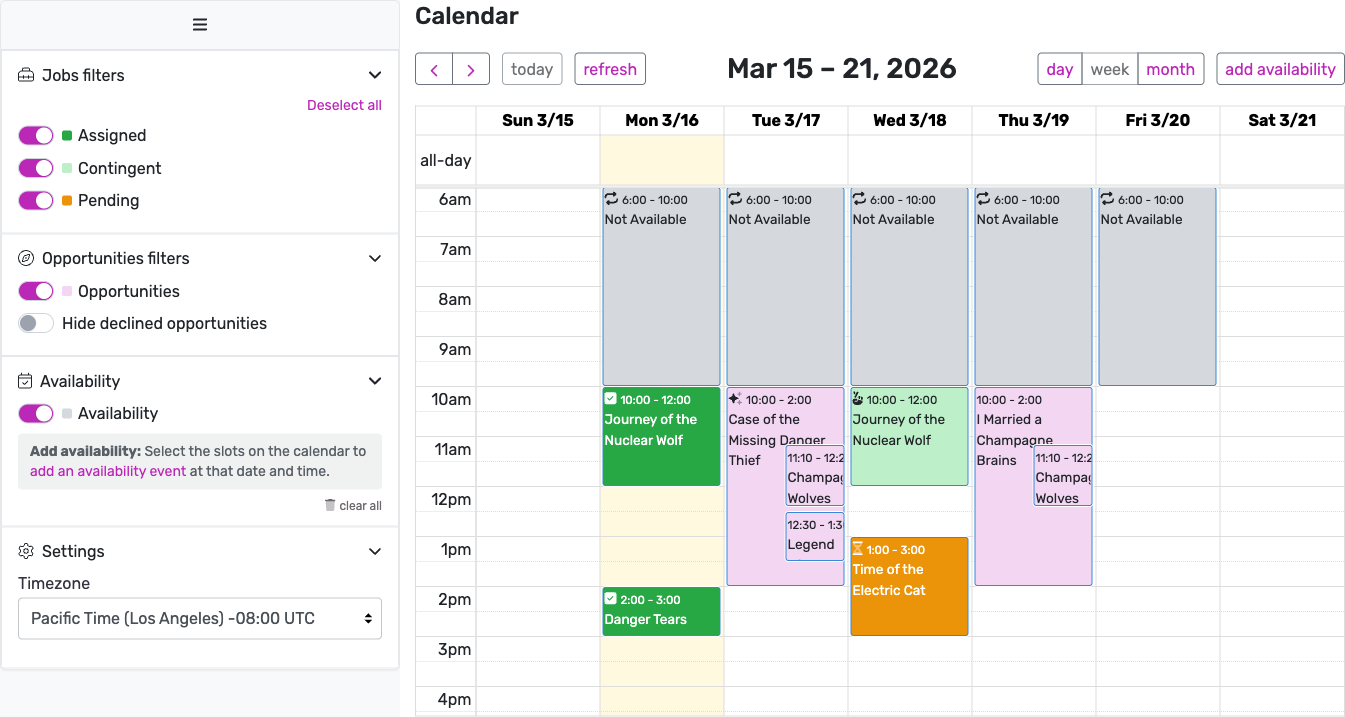Click the trash icon next to clear all

(x=328, y=505)
